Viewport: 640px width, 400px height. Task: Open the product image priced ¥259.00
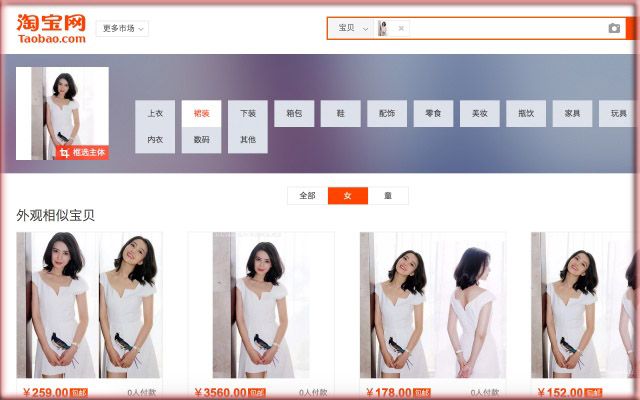click(89, 305)
